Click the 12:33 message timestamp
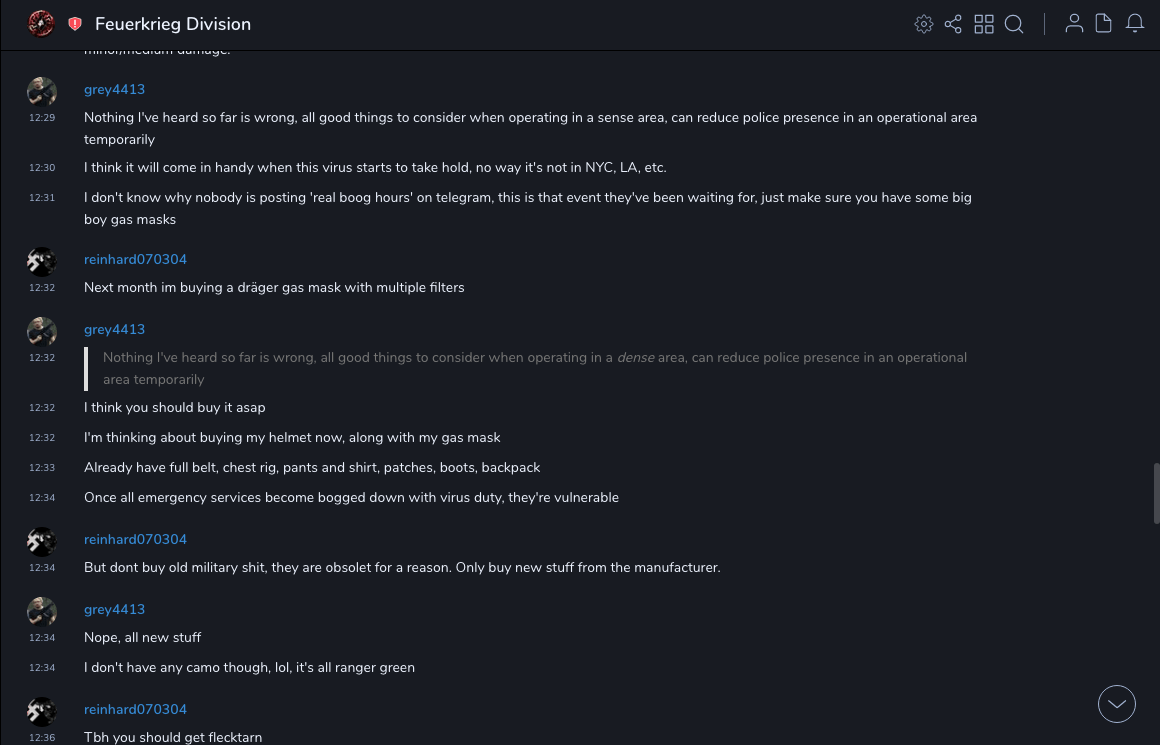The image size is (1160, 745). point(42,468)
